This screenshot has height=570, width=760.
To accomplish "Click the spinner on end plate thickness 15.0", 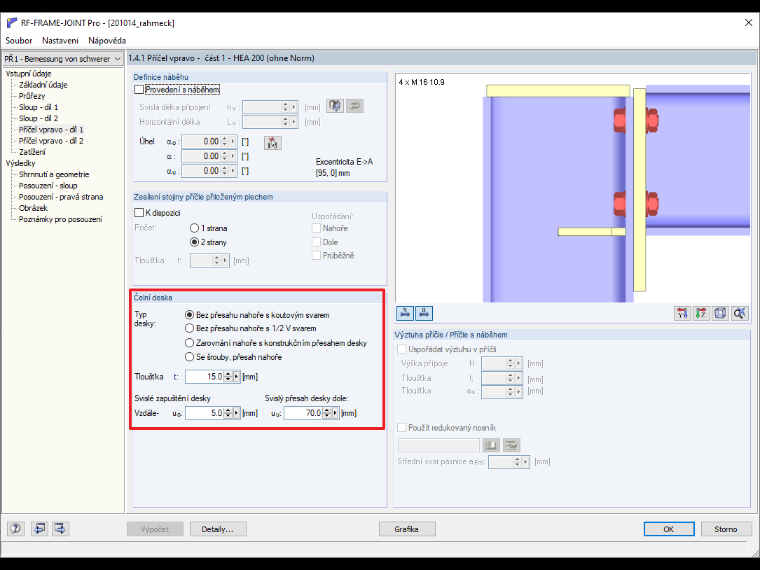I will [228, 377].
